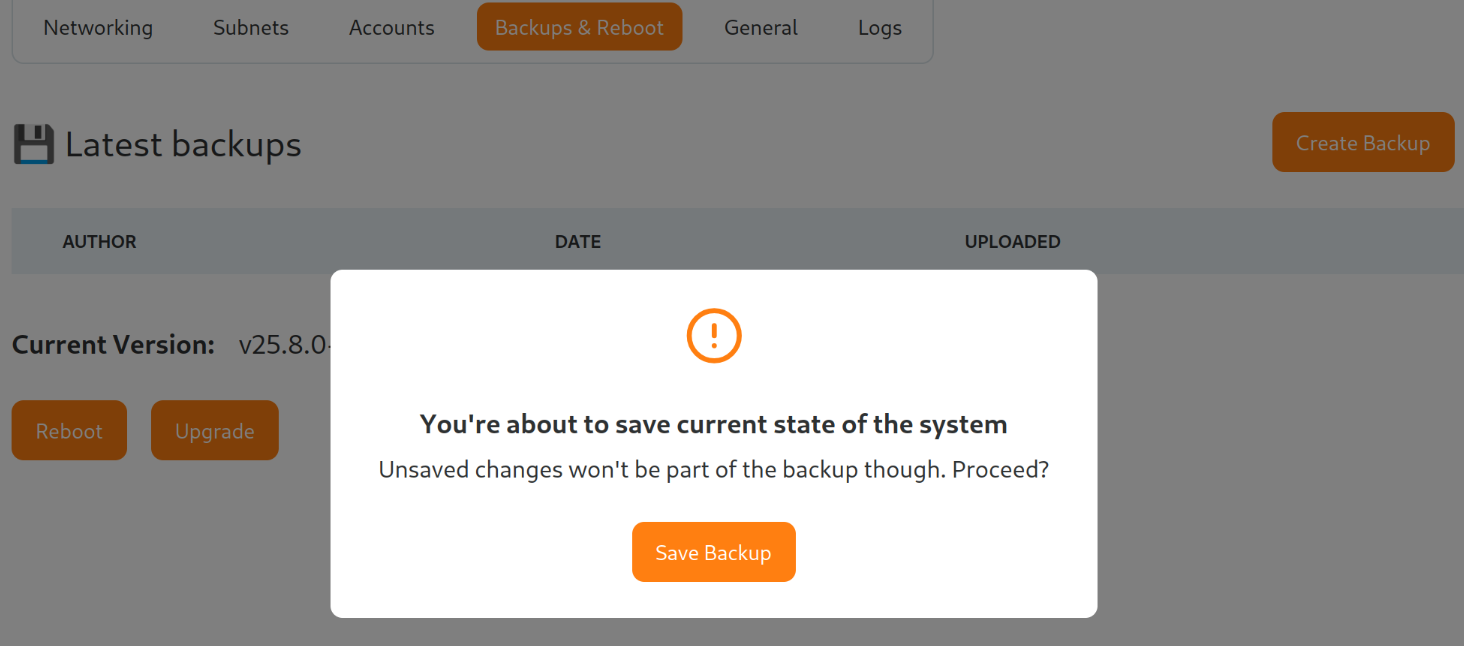Hit the Upgrade button
Image resolution: width=1464 pixels, height=646 pixels.
click(214, 431)
